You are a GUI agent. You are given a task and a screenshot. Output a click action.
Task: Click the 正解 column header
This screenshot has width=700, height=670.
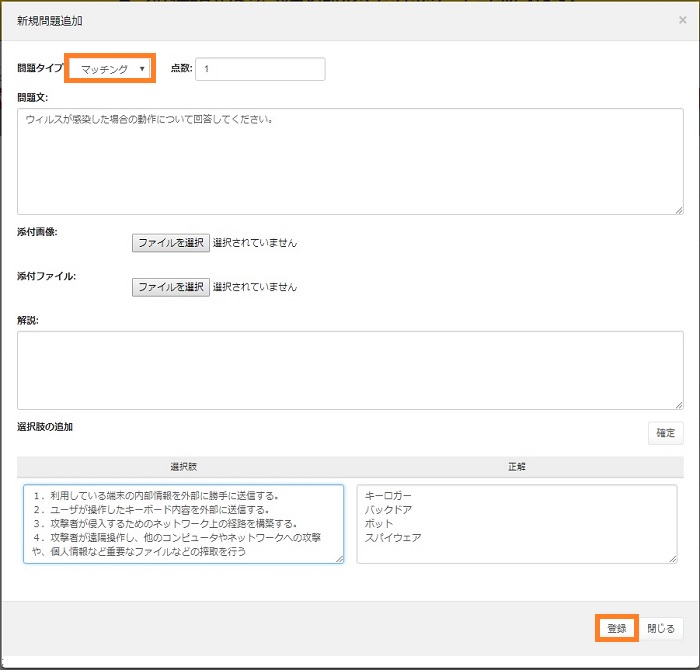coord(516,467)
